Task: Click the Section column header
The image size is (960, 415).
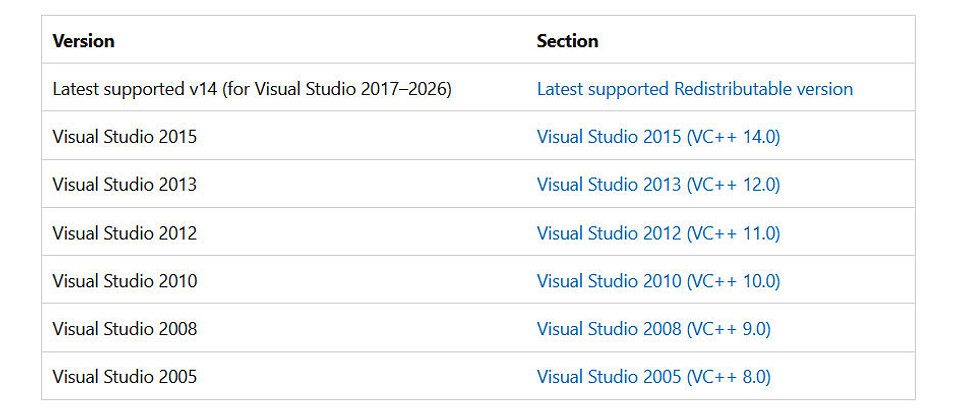Action: tap(567, 41)
